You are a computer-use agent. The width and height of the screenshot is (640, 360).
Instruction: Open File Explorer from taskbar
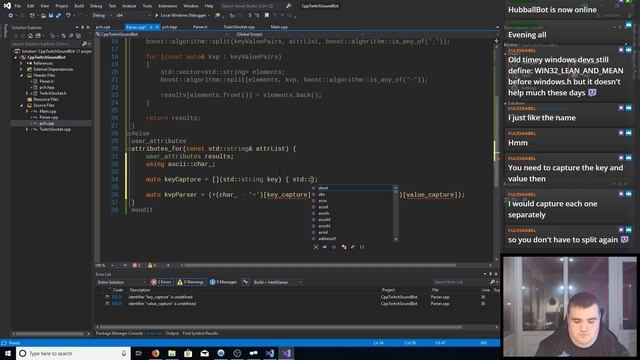(172, 353)
